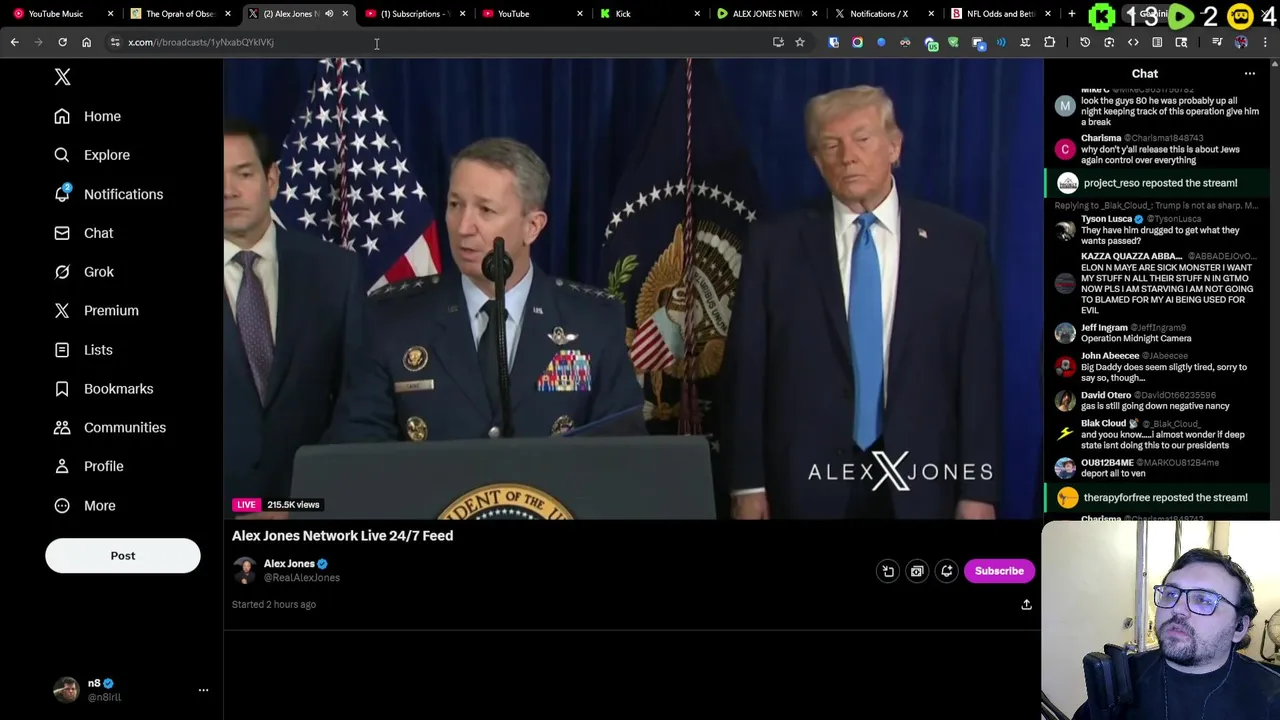The width and height of the screenshot is (1280, 720).
Task: Open the Premium page
Action: tap(96, 311)
